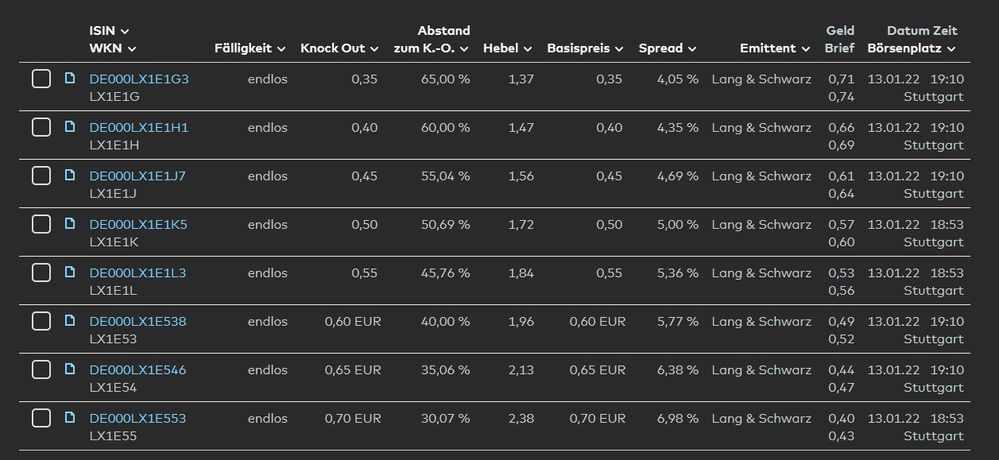Click document icon beside DE000LX1E538
This screenshot has height=460, width=999.
70,320
